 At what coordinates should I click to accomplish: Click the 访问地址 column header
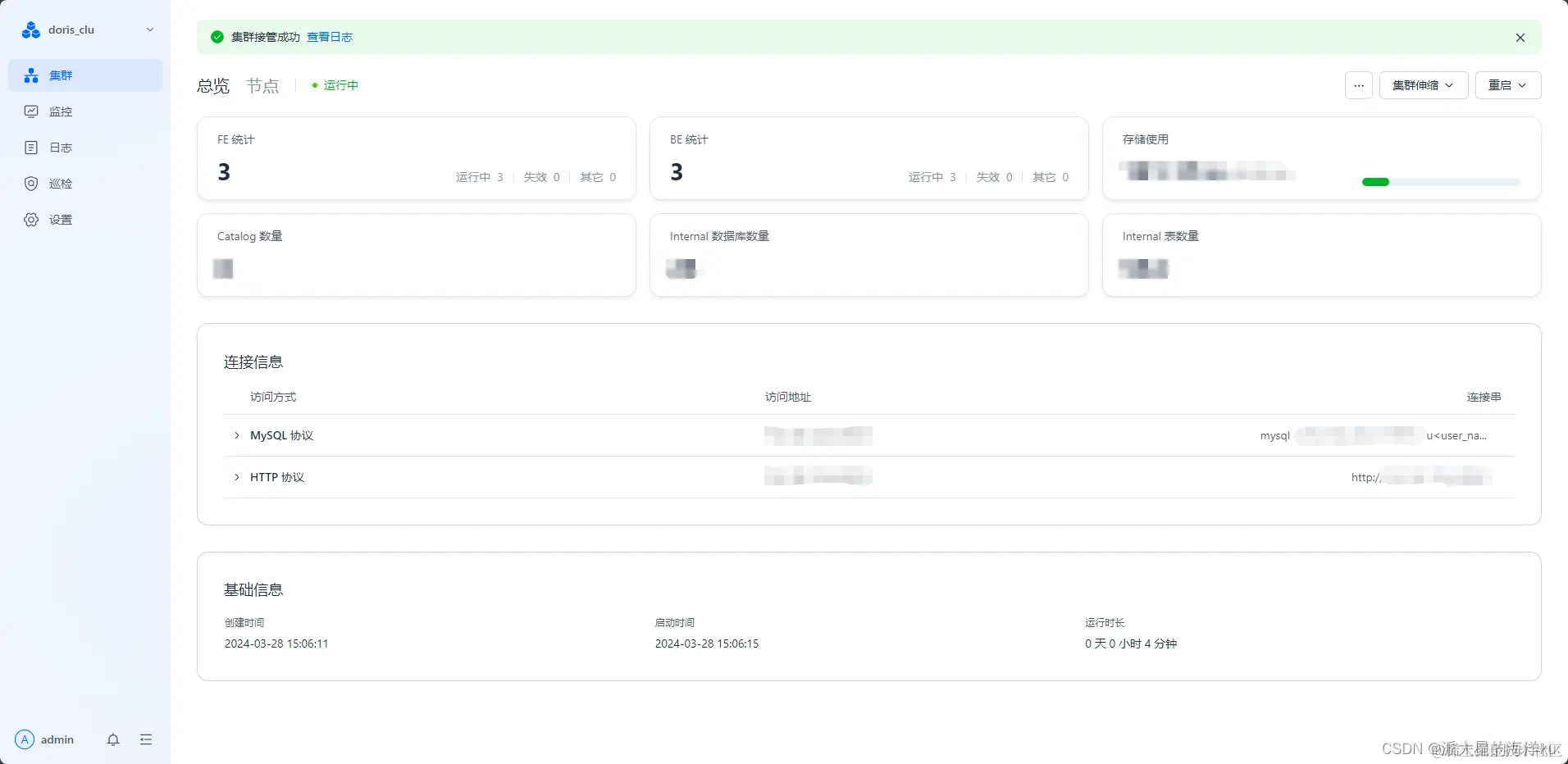coord(788,397)
